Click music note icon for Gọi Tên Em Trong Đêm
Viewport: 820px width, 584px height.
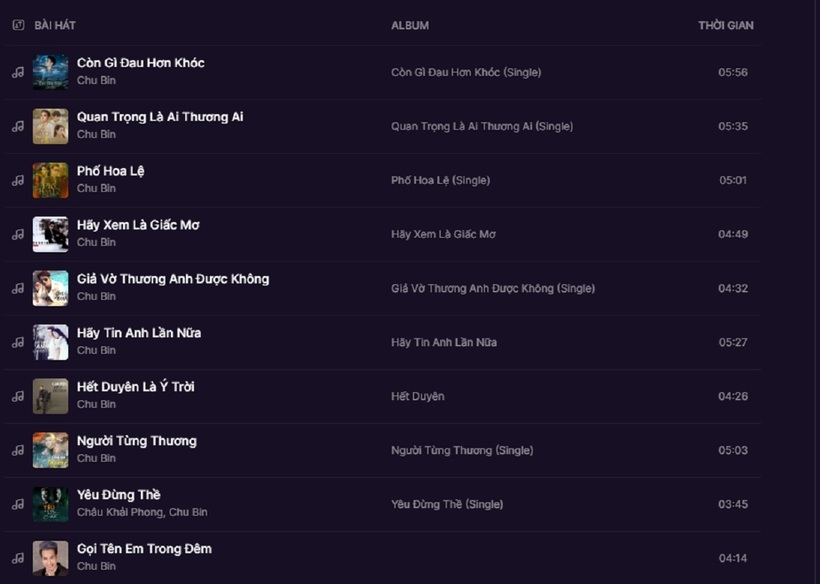pyautogui.click(x=18, y=558)
